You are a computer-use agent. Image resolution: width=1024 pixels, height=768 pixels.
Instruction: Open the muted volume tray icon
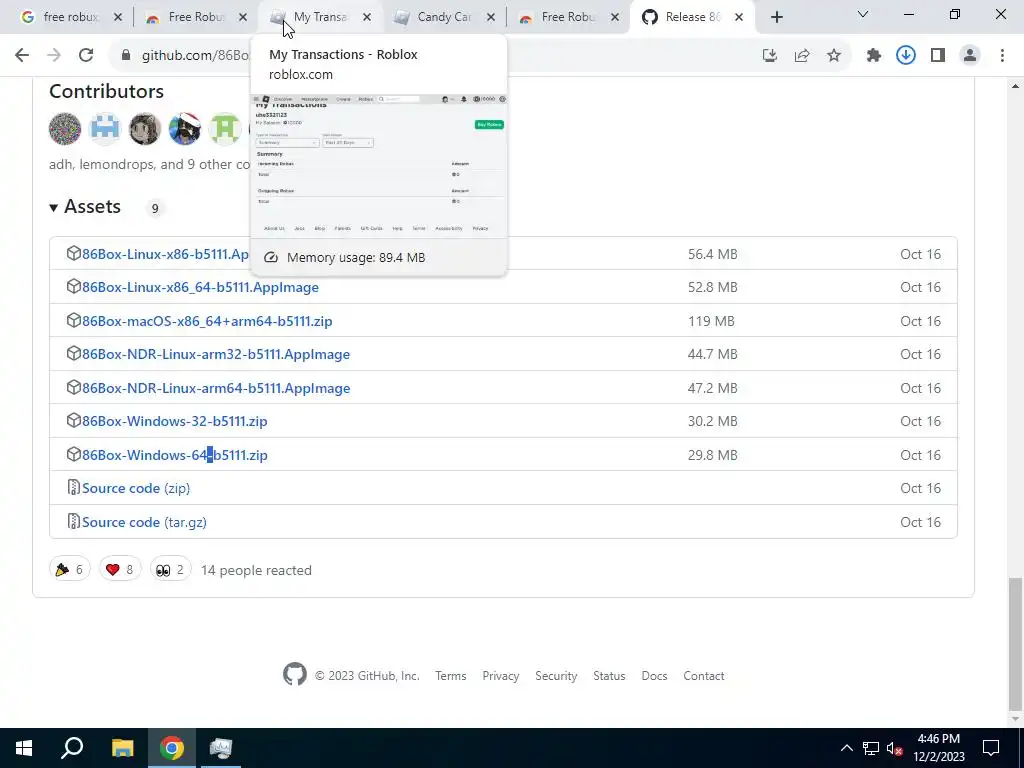click(894, 748)
